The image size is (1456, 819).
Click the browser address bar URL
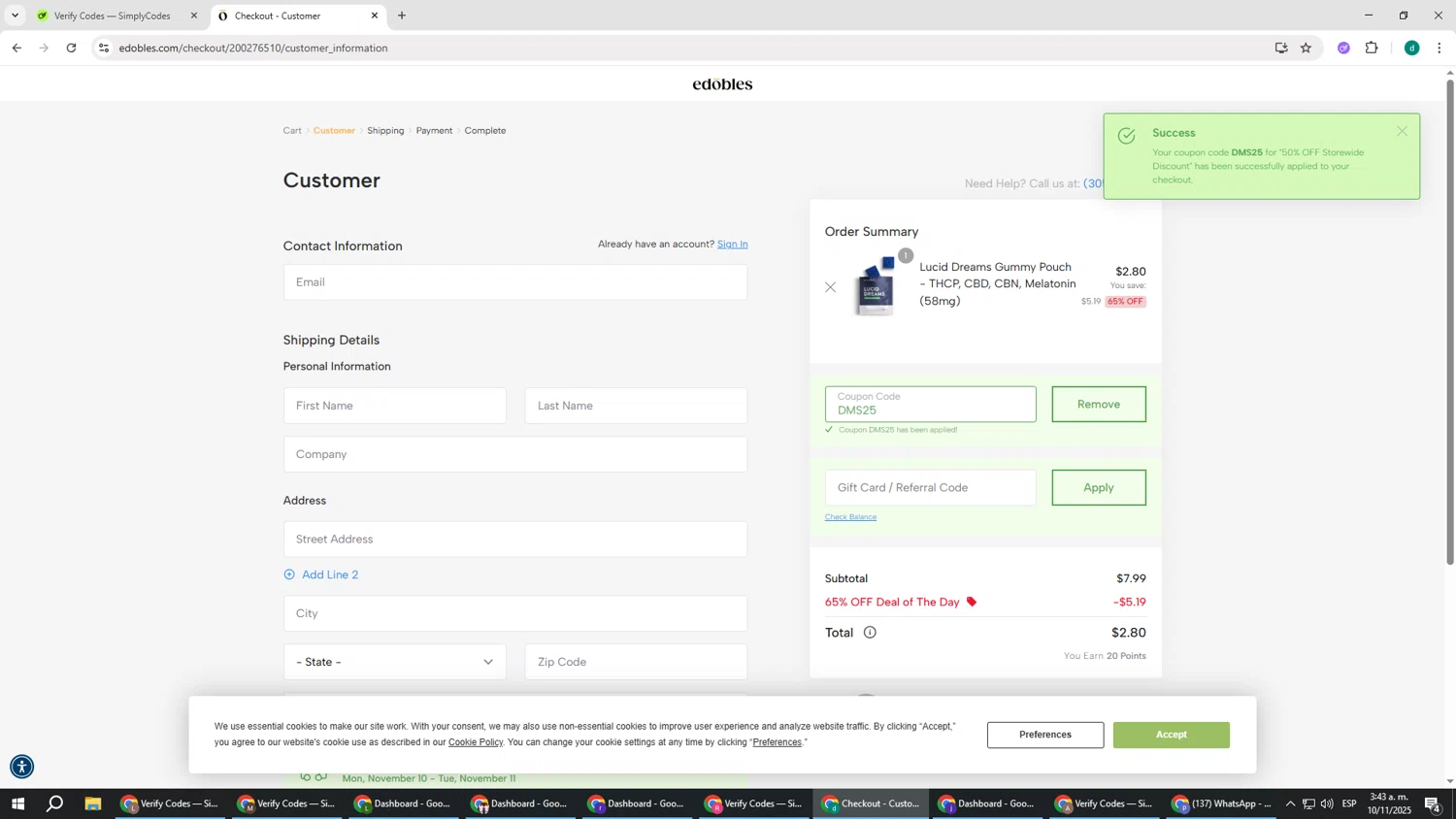[x=253, y=48]
